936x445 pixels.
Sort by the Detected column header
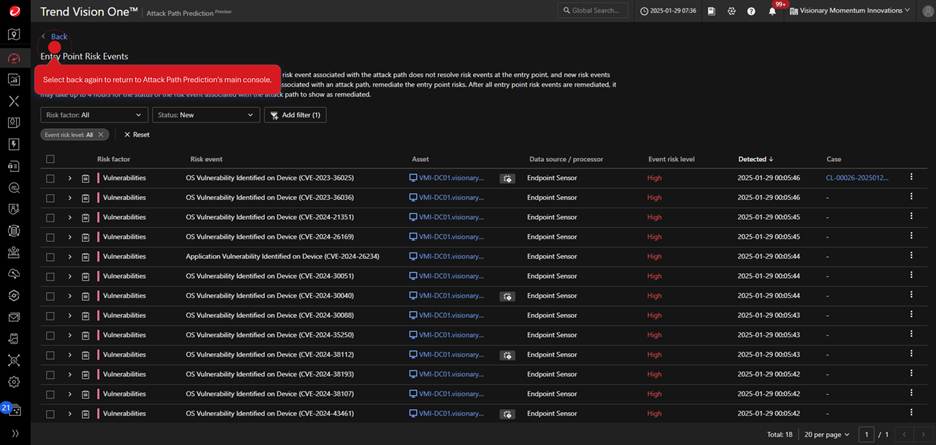756,159
